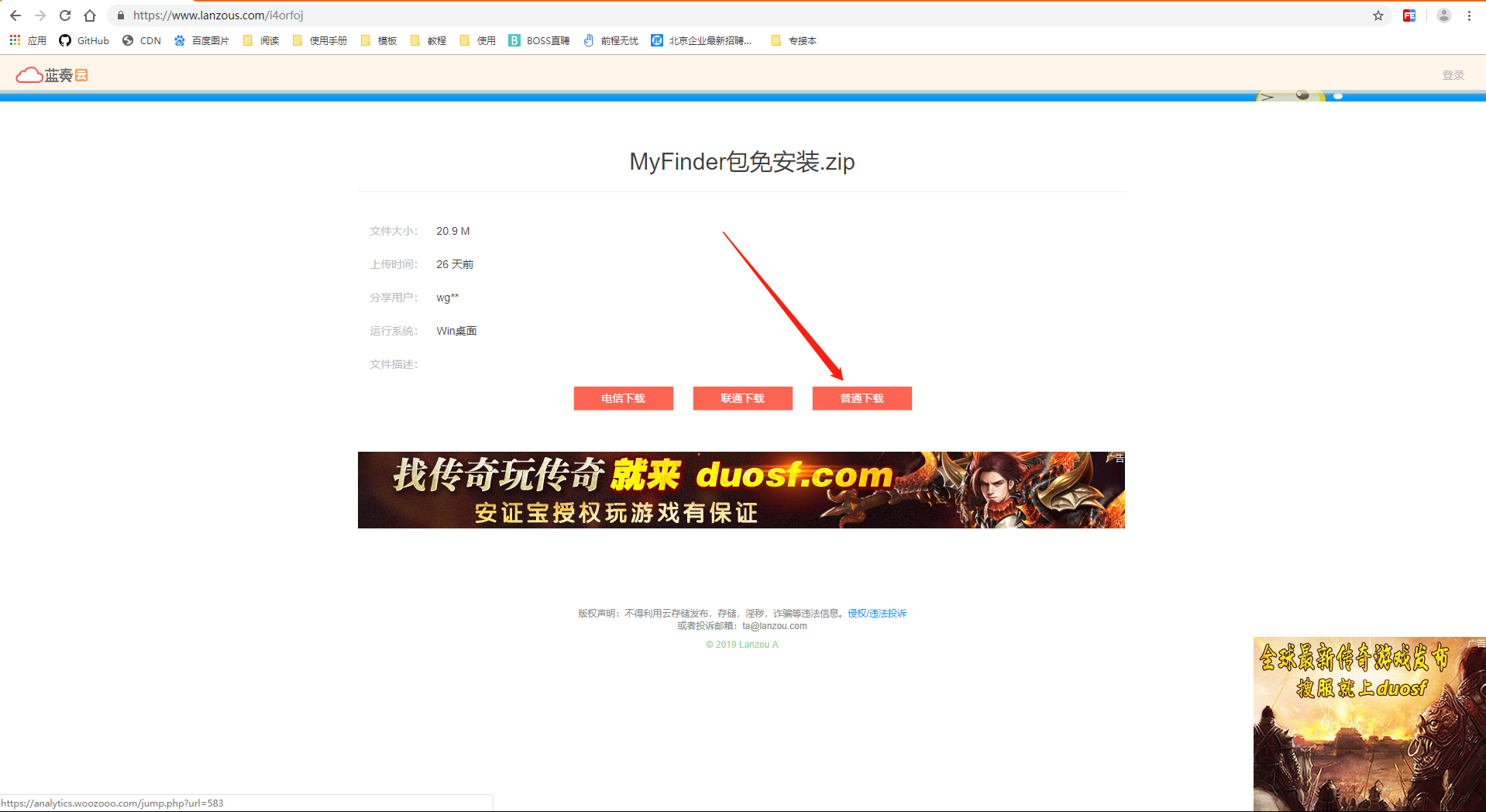The image size is (1486, 812).
Task: Open the red extension icon near the address bar
Action: coord(1409,15)
